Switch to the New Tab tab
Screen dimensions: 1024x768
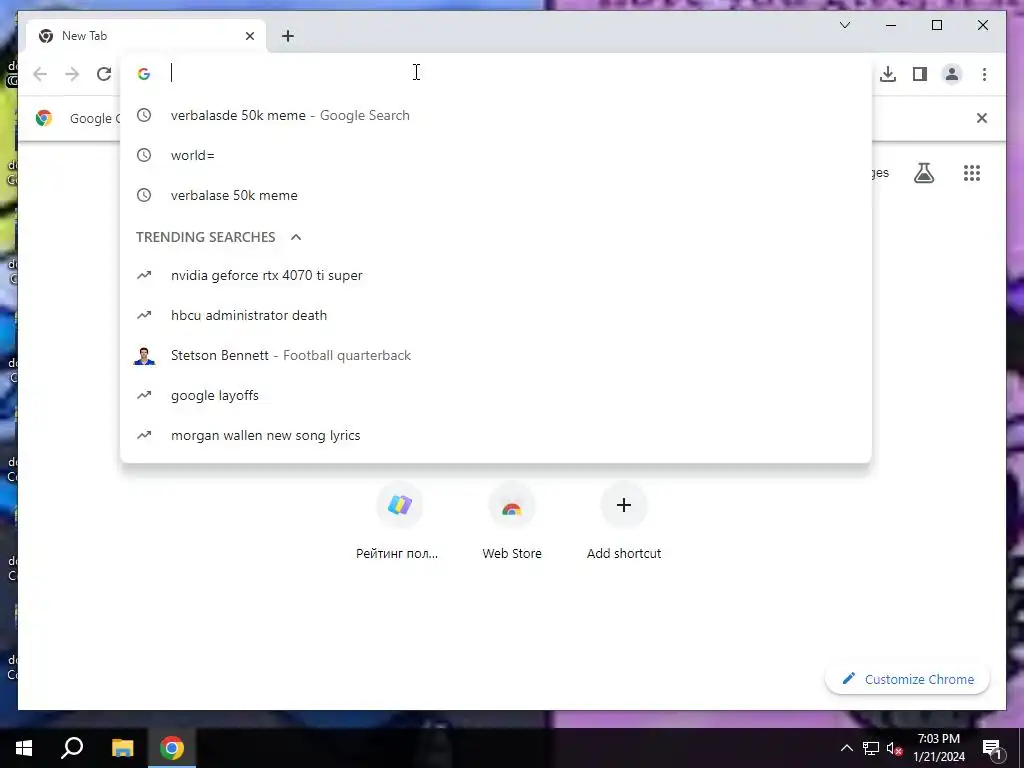point(146,36)
